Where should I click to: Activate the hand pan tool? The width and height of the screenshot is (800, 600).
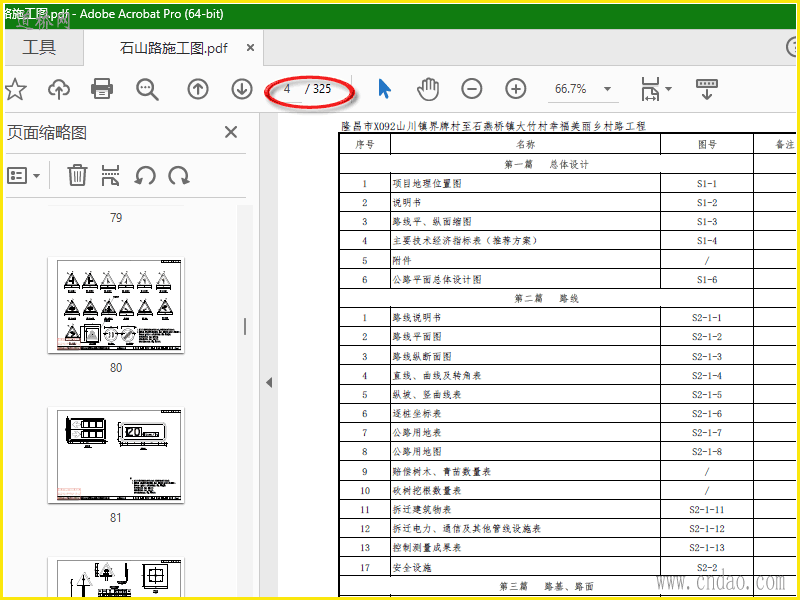point(428,89)
